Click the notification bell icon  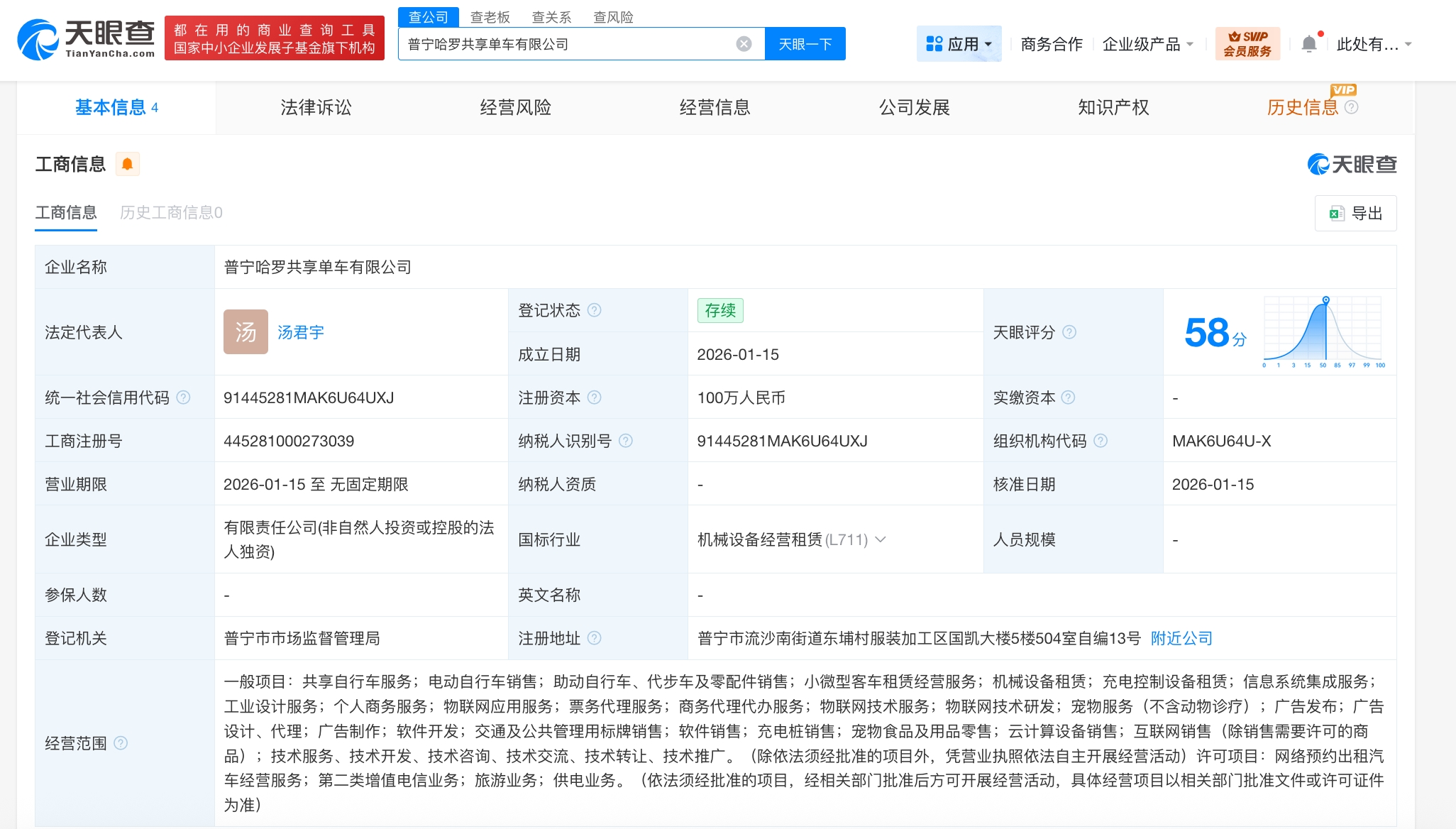[1309, 44]
